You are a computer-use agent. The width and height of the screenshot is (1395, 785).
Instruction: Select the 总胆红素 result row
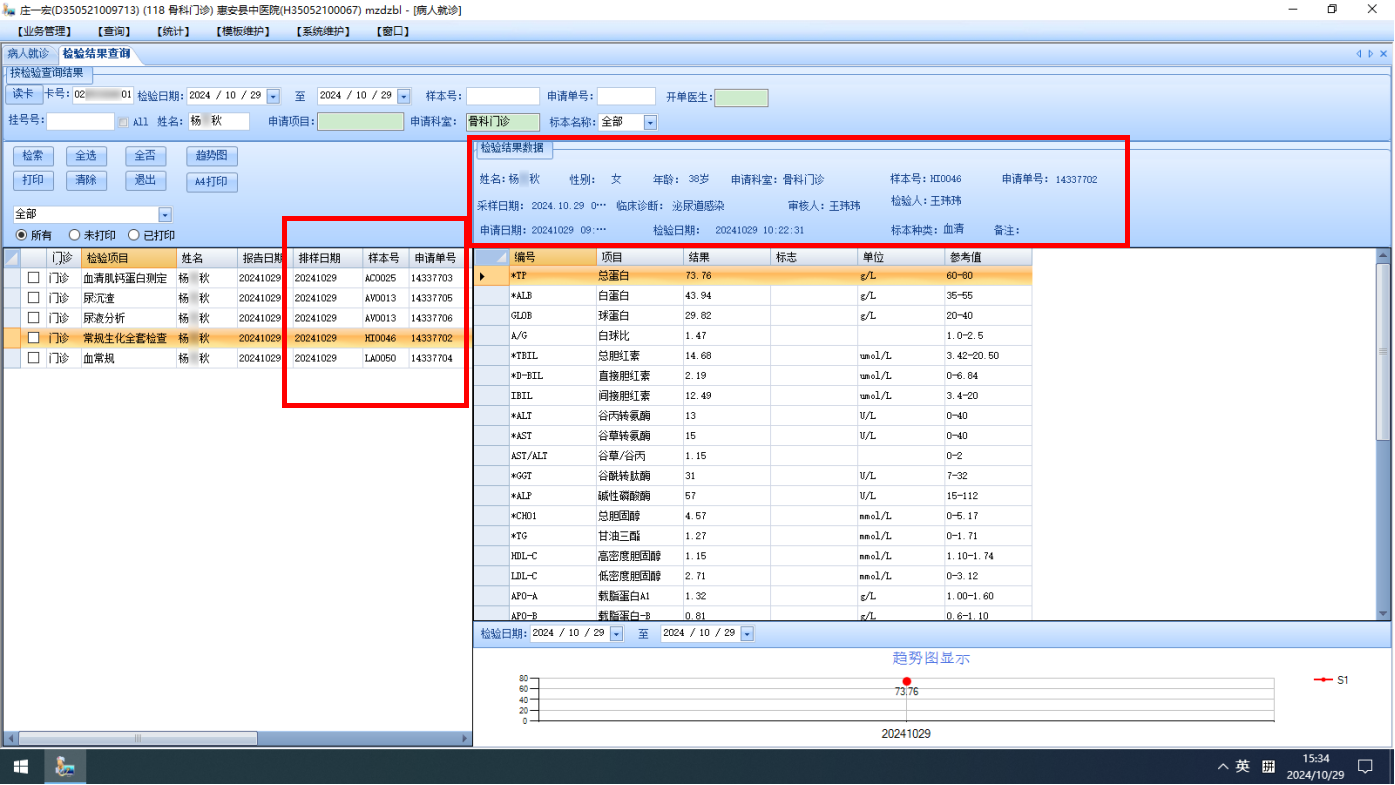point(753,356)
